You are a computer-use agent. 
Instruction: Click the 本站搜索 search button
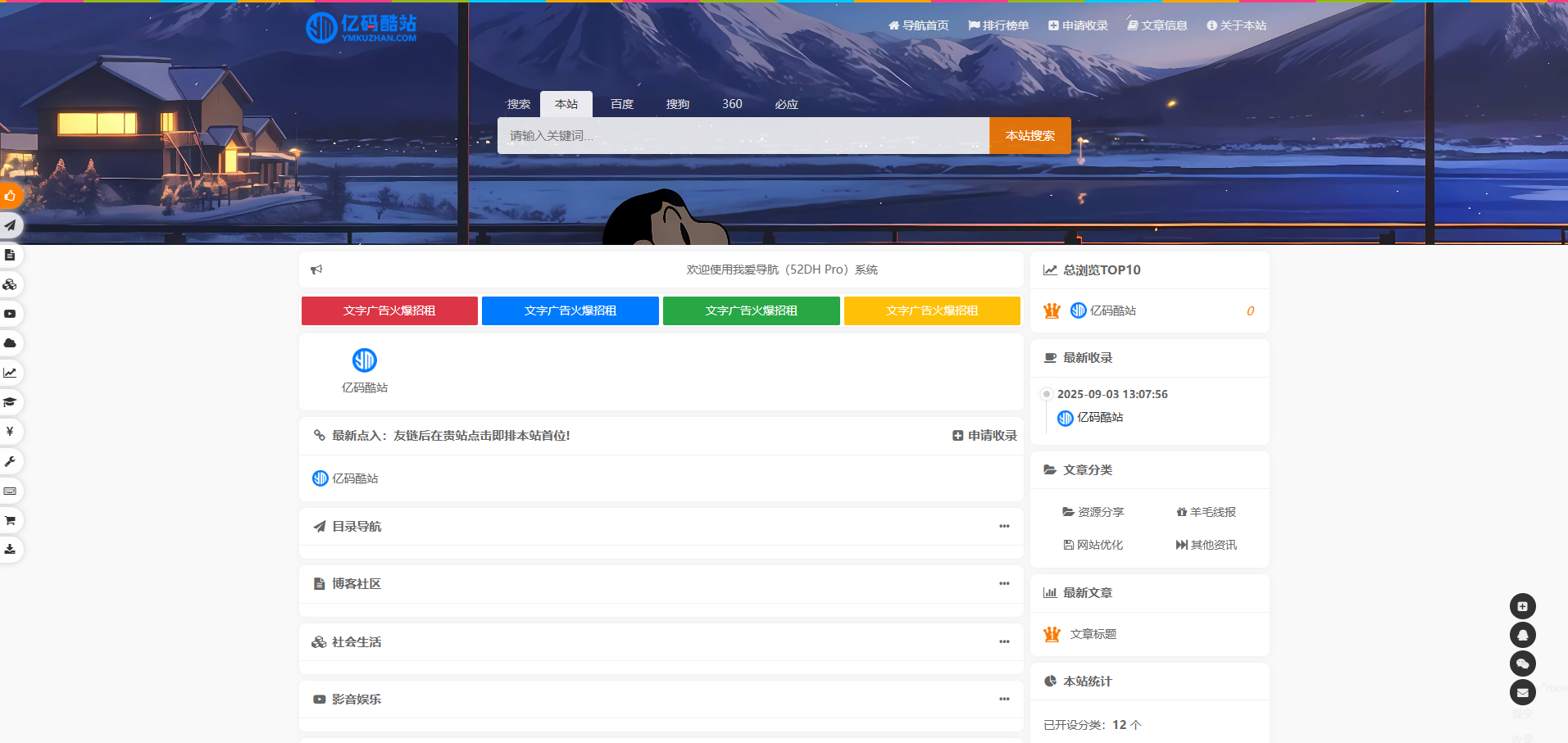click(x=1029, y=135)
